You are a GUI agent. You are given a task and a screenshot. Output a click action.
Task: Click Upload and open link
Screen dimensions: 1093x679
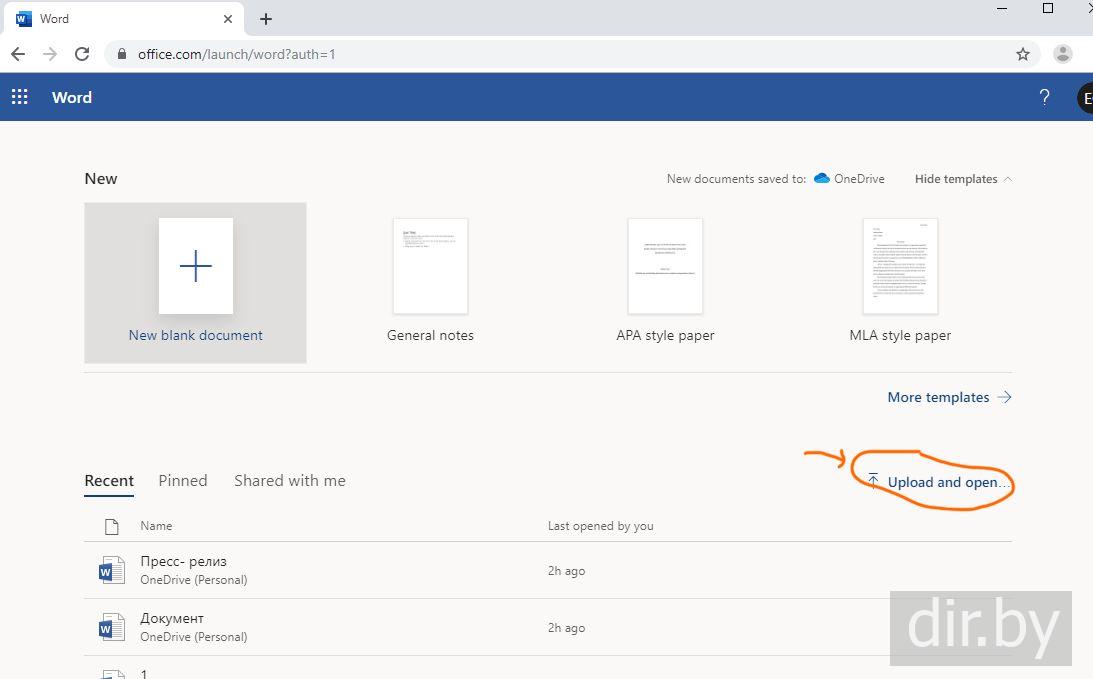pos(939,482)
